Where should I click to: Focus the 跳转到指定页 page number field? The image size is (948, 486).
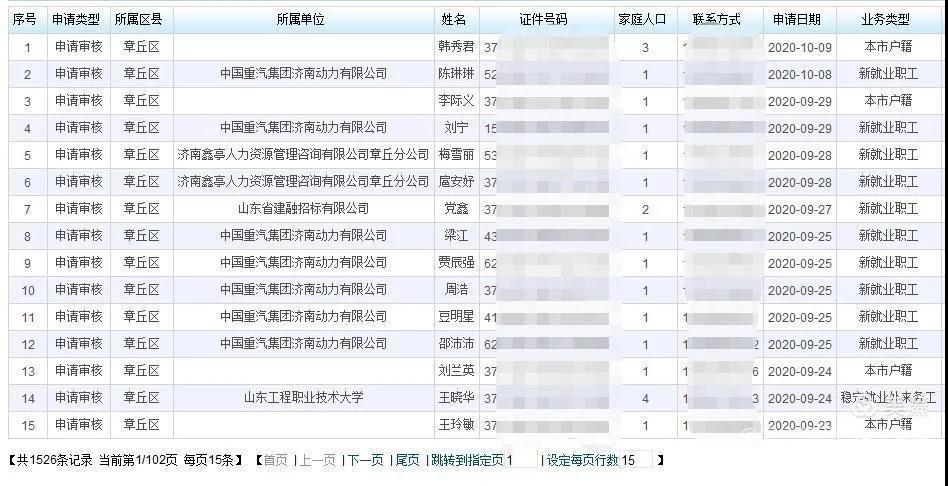coord(521,461)
